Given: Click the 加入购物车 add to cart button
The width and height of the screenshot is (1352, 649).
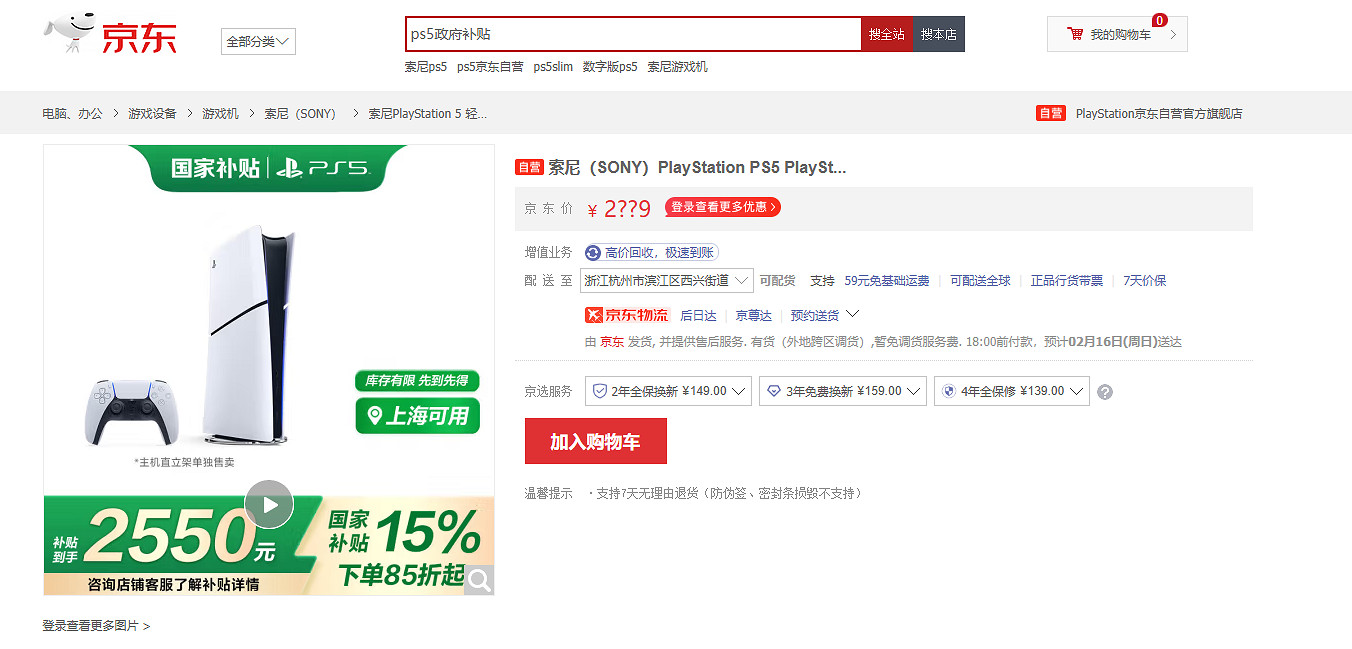Looking at the screenshot, I should point(595,440).
